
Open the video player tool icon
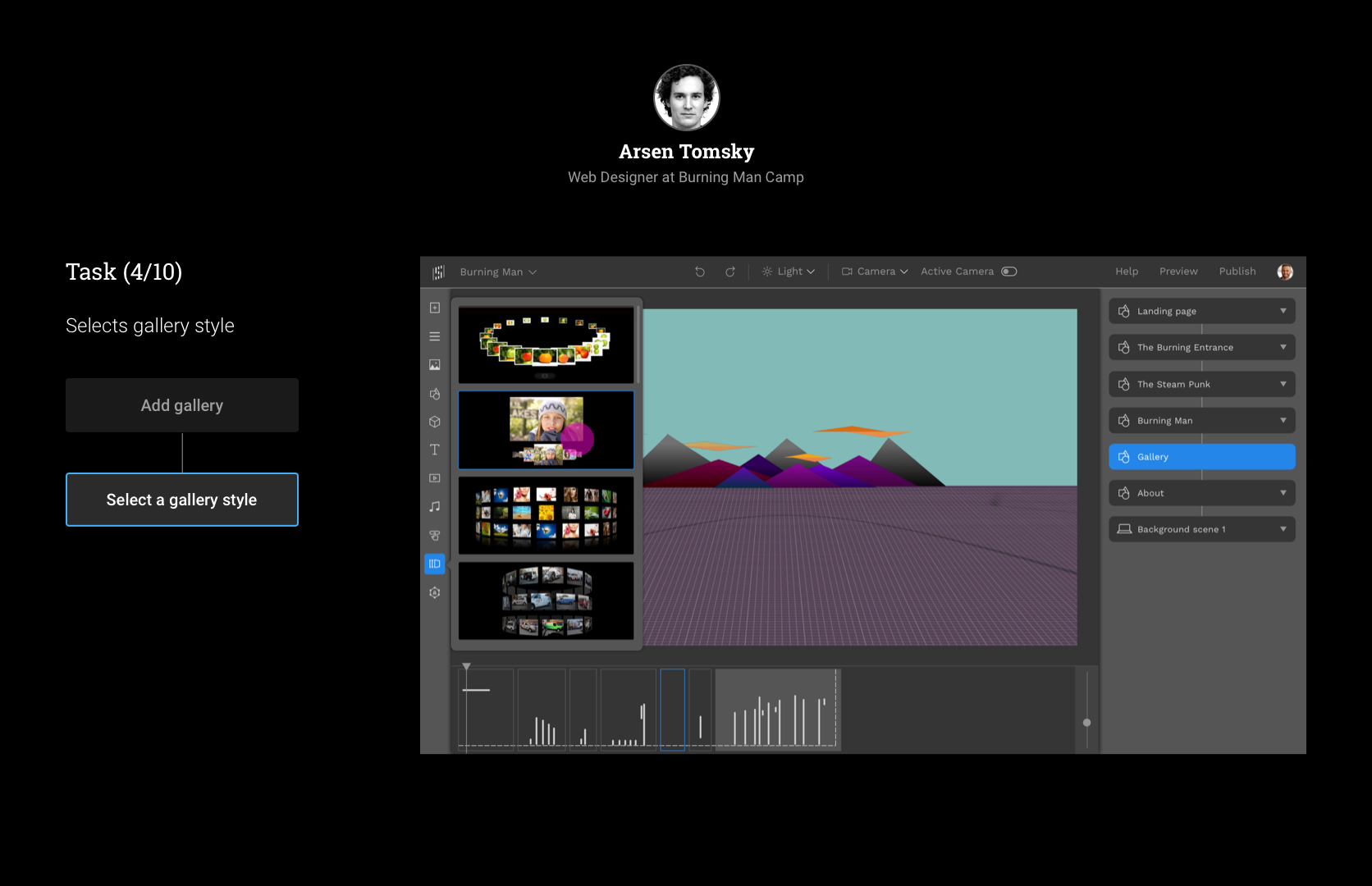[x=435, y=478]
